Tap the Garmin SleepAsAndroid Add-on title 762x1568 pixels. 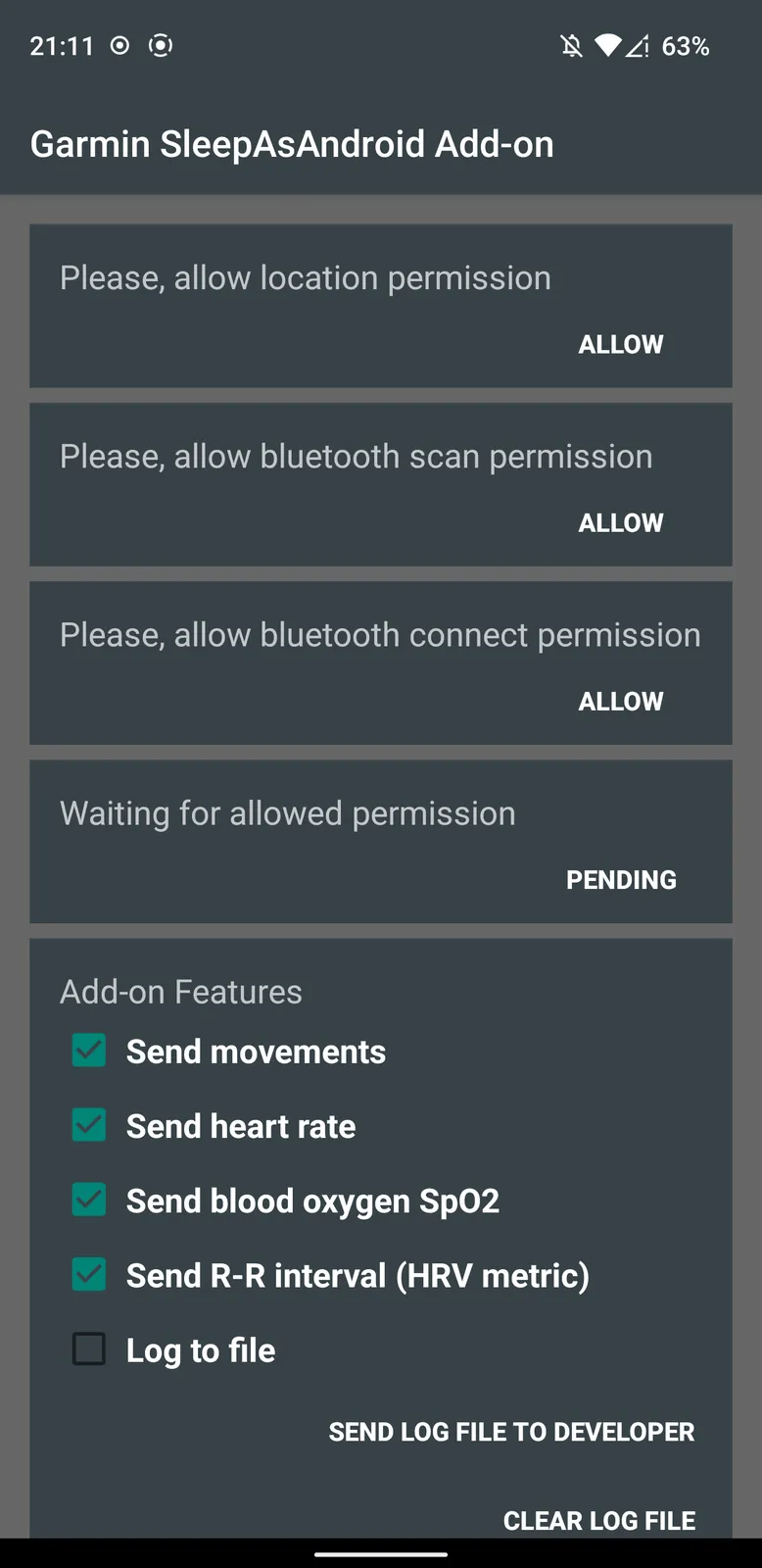292,144
